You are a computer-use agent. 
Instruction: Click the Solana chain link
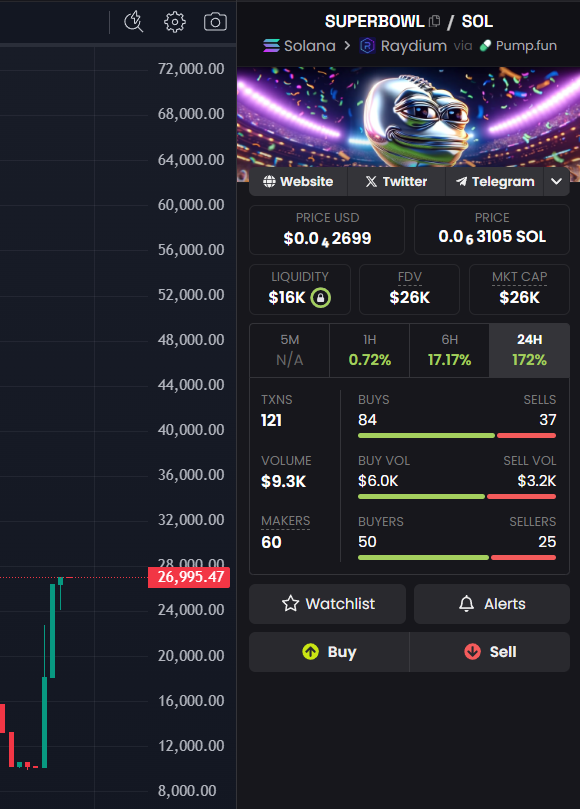click(x=299, y=46)
